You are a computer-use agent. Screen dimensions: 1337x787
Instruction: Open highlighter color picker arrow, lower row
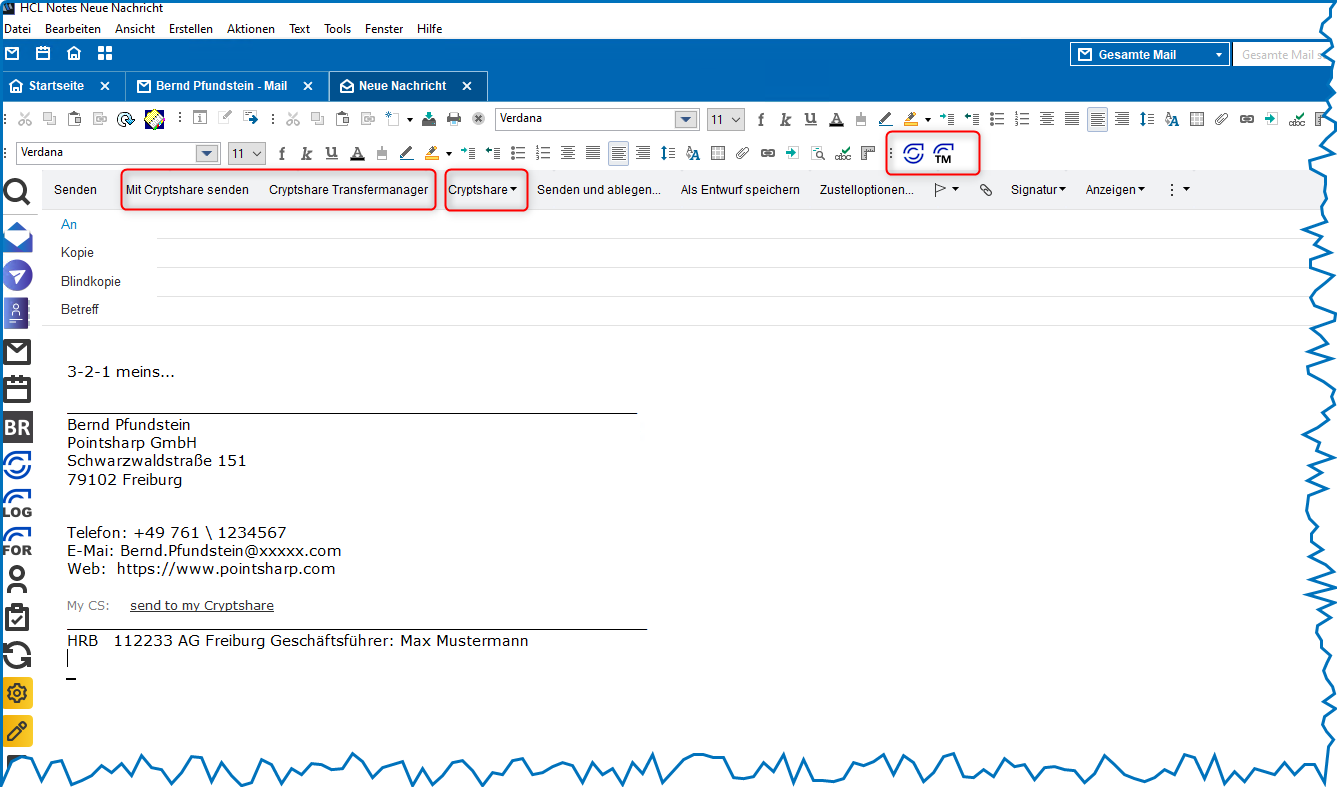(x=449, y=154)
